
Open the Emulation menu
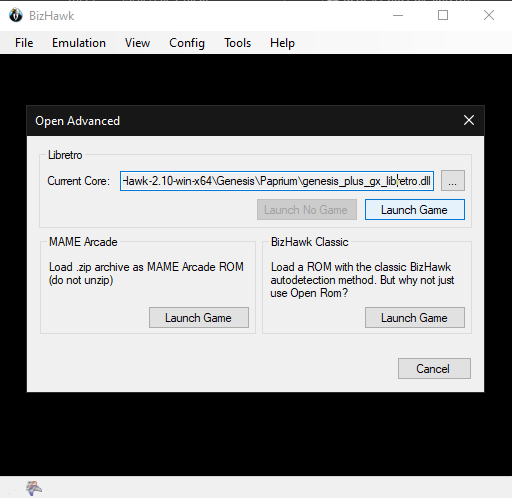click(79, 43)
